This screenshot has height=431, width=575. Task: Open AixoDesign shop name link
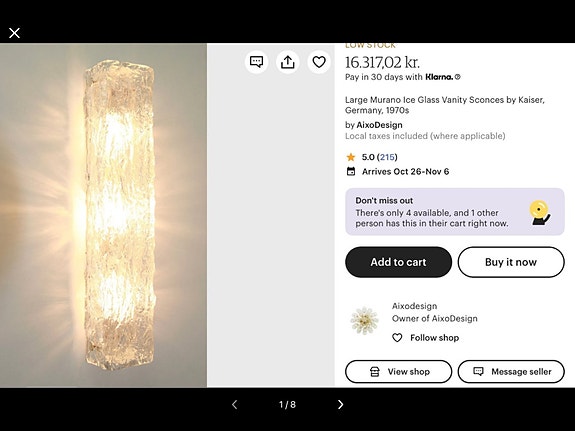pyautogui.click(x=379, y=125)
